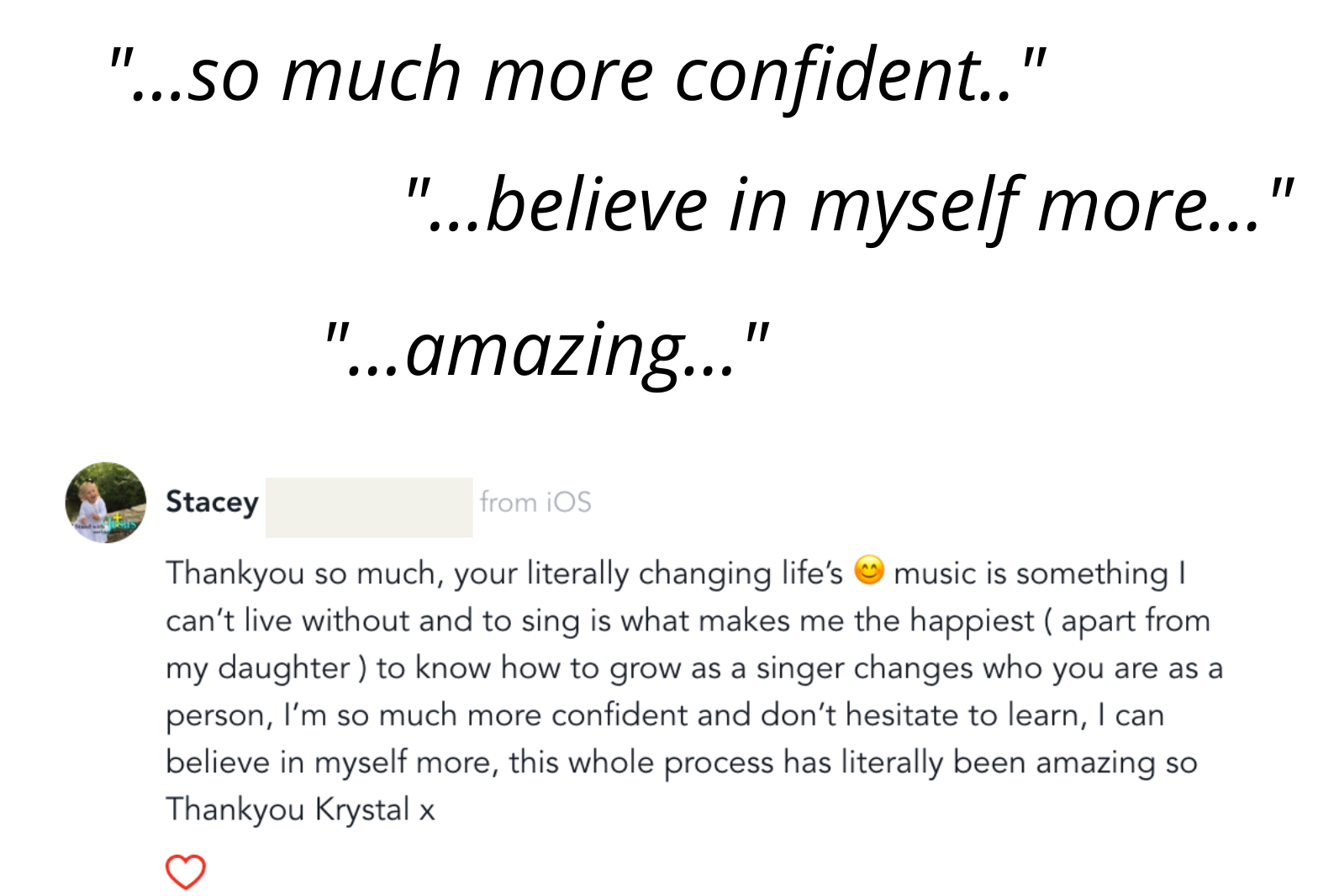Viewport: 1318px width, 896px height.
Task: Select the blanked-out surname box
Action: (x=369, y=507)
